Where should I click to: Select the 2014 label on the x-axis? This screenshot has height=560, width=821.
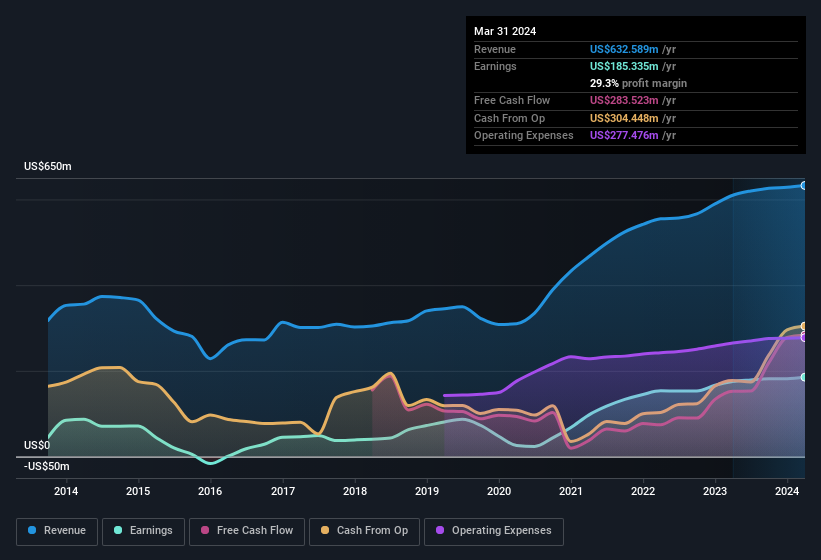(66, 491)
